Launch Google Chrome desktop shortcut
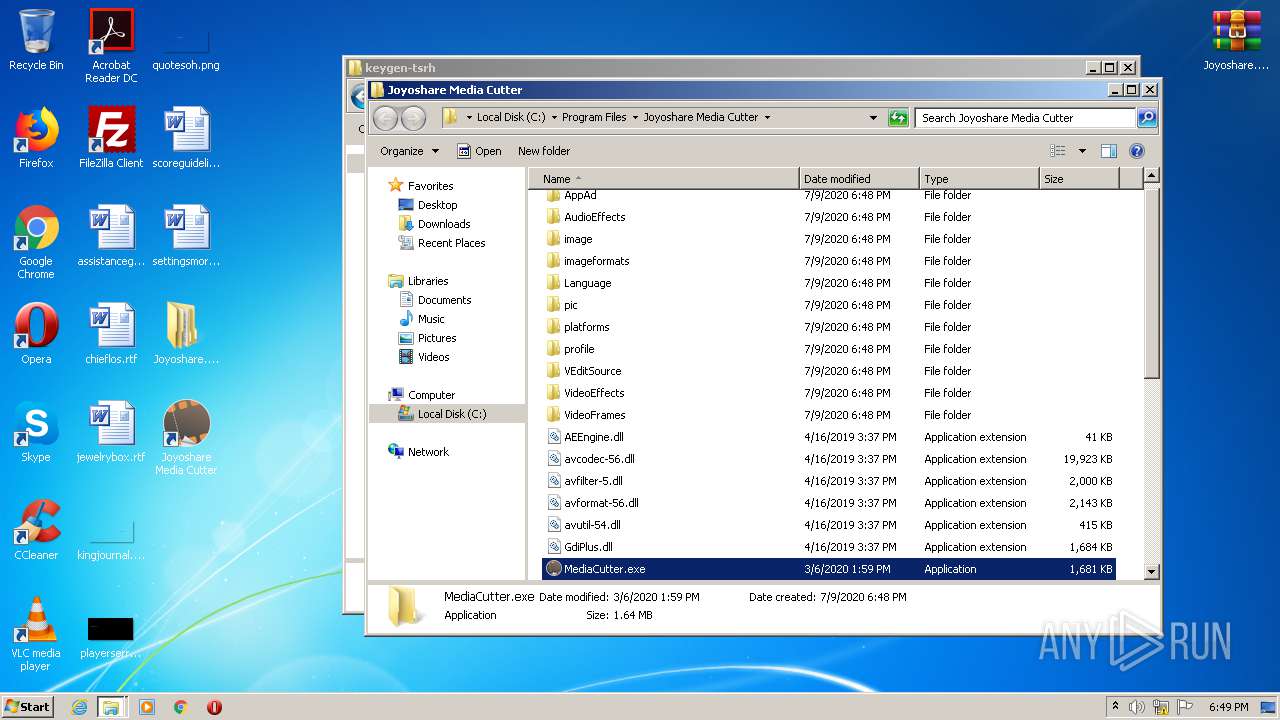The height and width of the screenshot is (720, 1280). (36, 242)
